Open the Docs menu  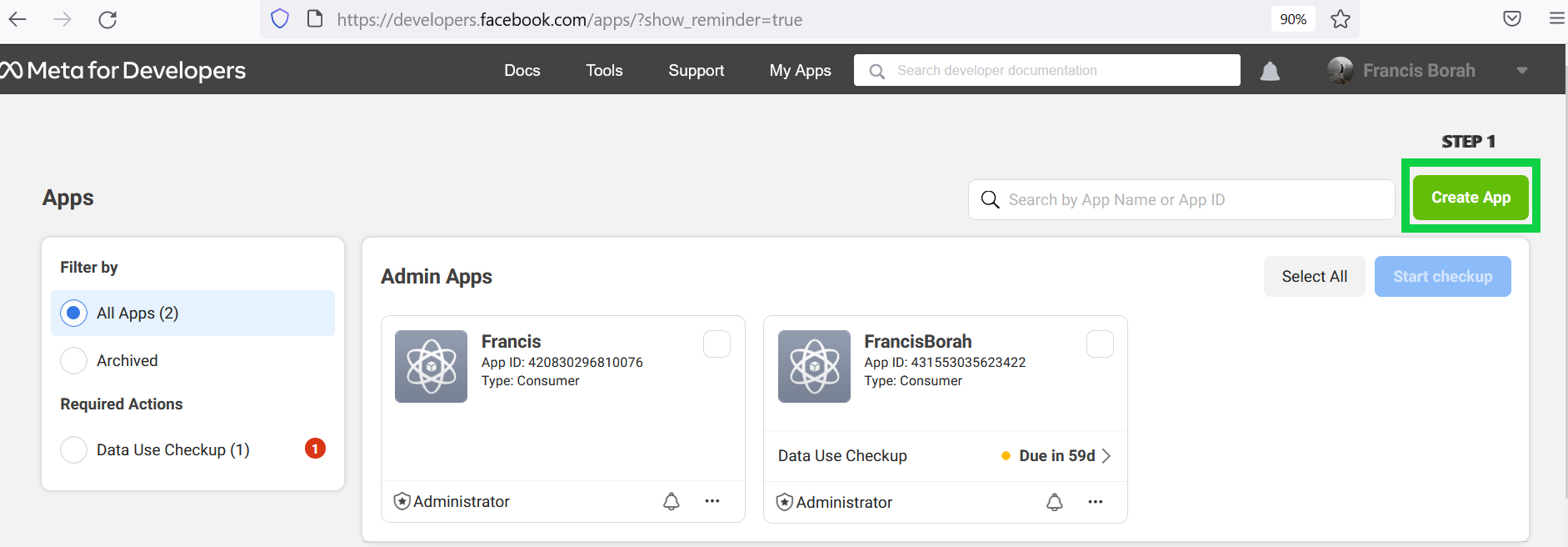click(522, 71)
